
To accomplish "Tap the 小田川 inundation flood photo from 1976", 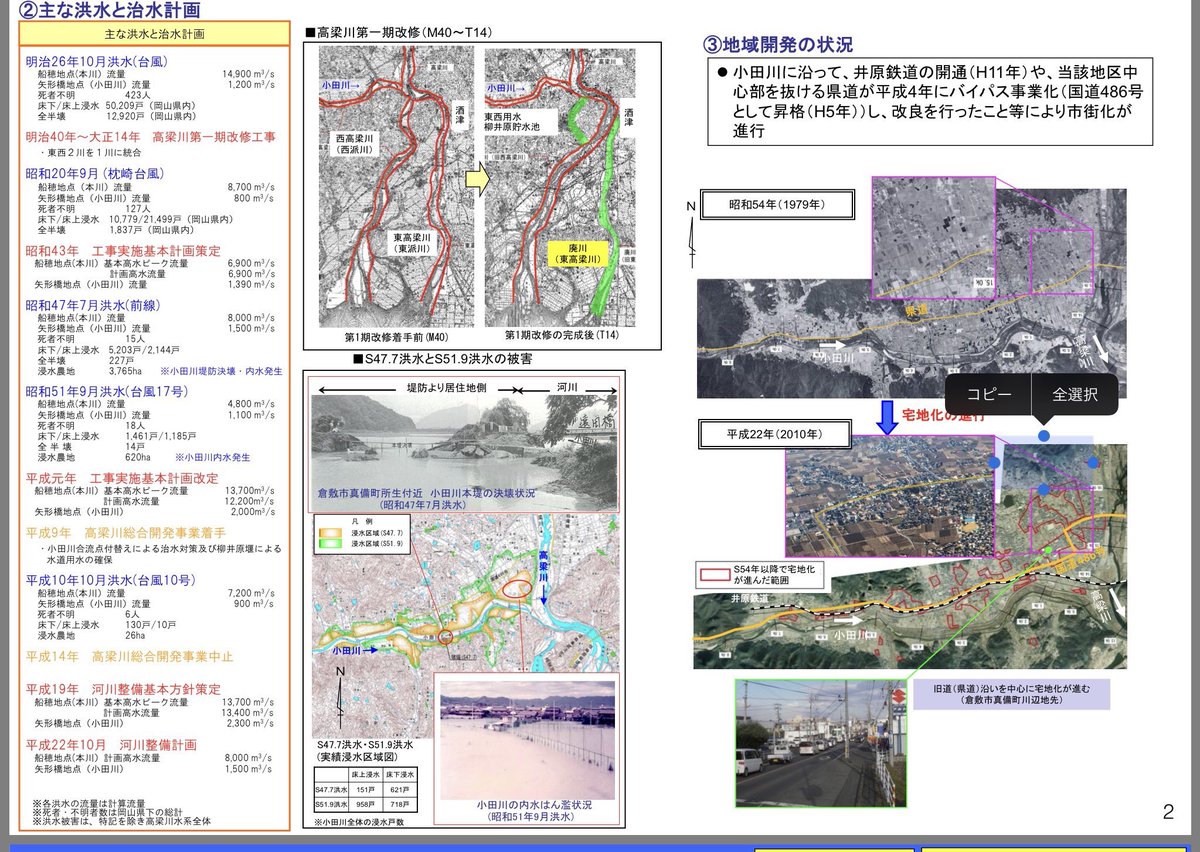I will click(527, 738).
